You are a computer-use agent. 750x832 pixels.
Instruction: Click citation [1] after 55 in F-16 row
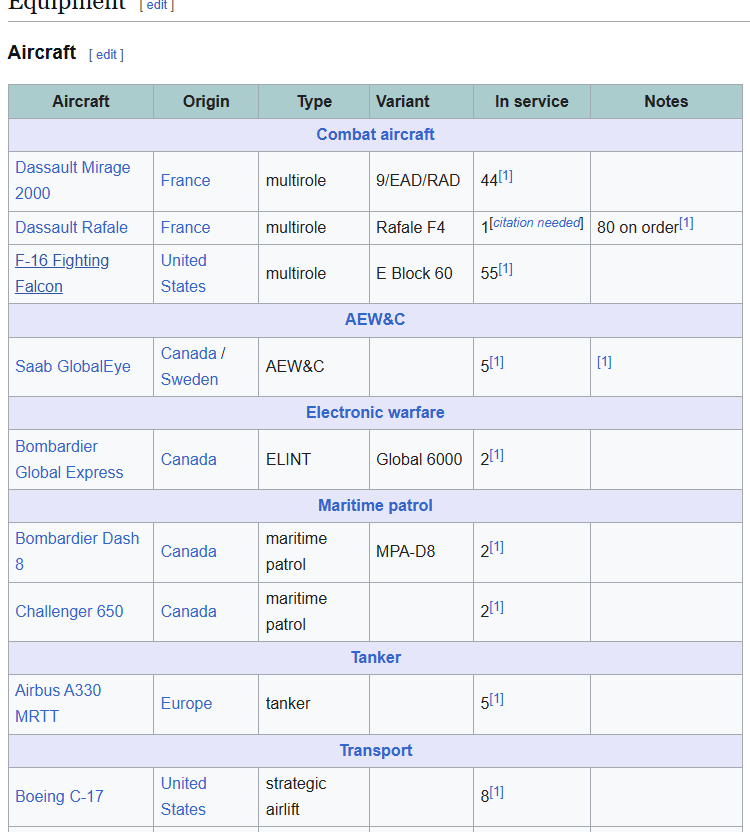[505, 269]
